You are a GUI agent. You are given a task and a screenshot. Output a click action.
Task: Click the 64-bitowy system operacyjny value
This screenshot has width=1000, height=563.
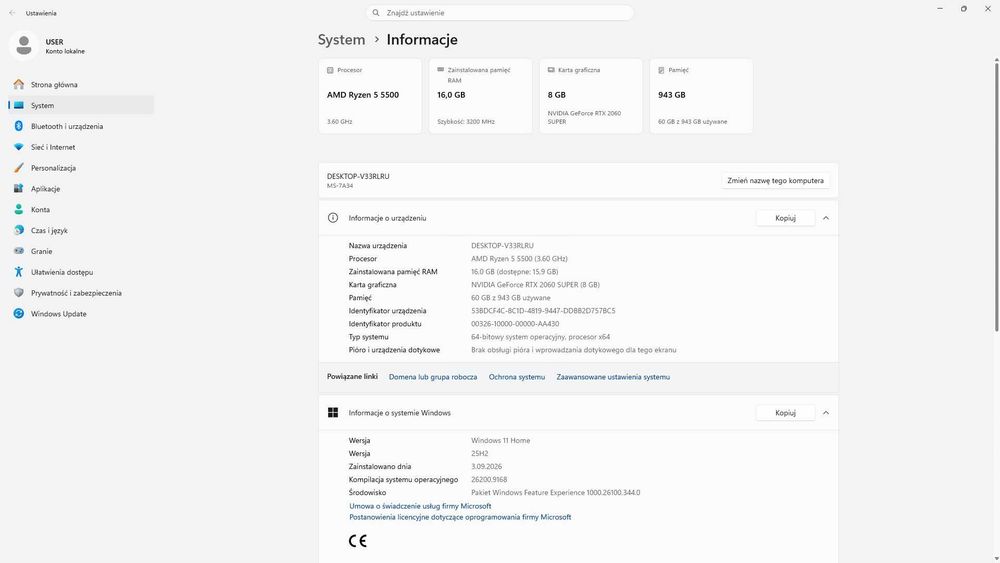(x=540, y=337)
